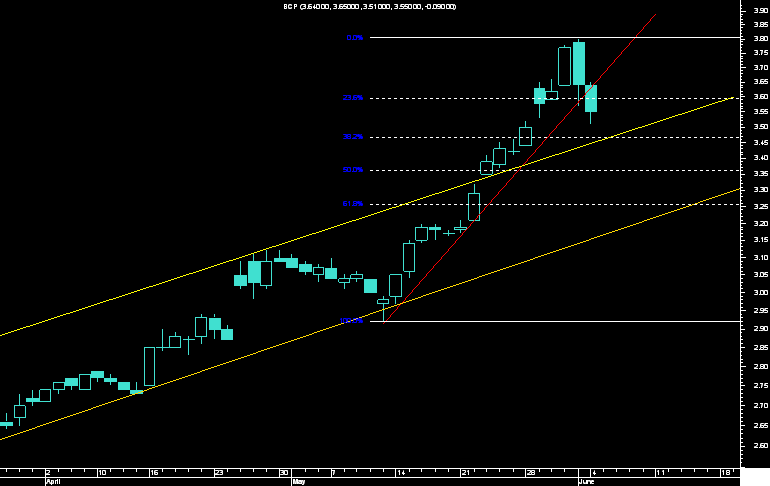
Task: Click the 3.30 price axis label
Action: point(761,190)
